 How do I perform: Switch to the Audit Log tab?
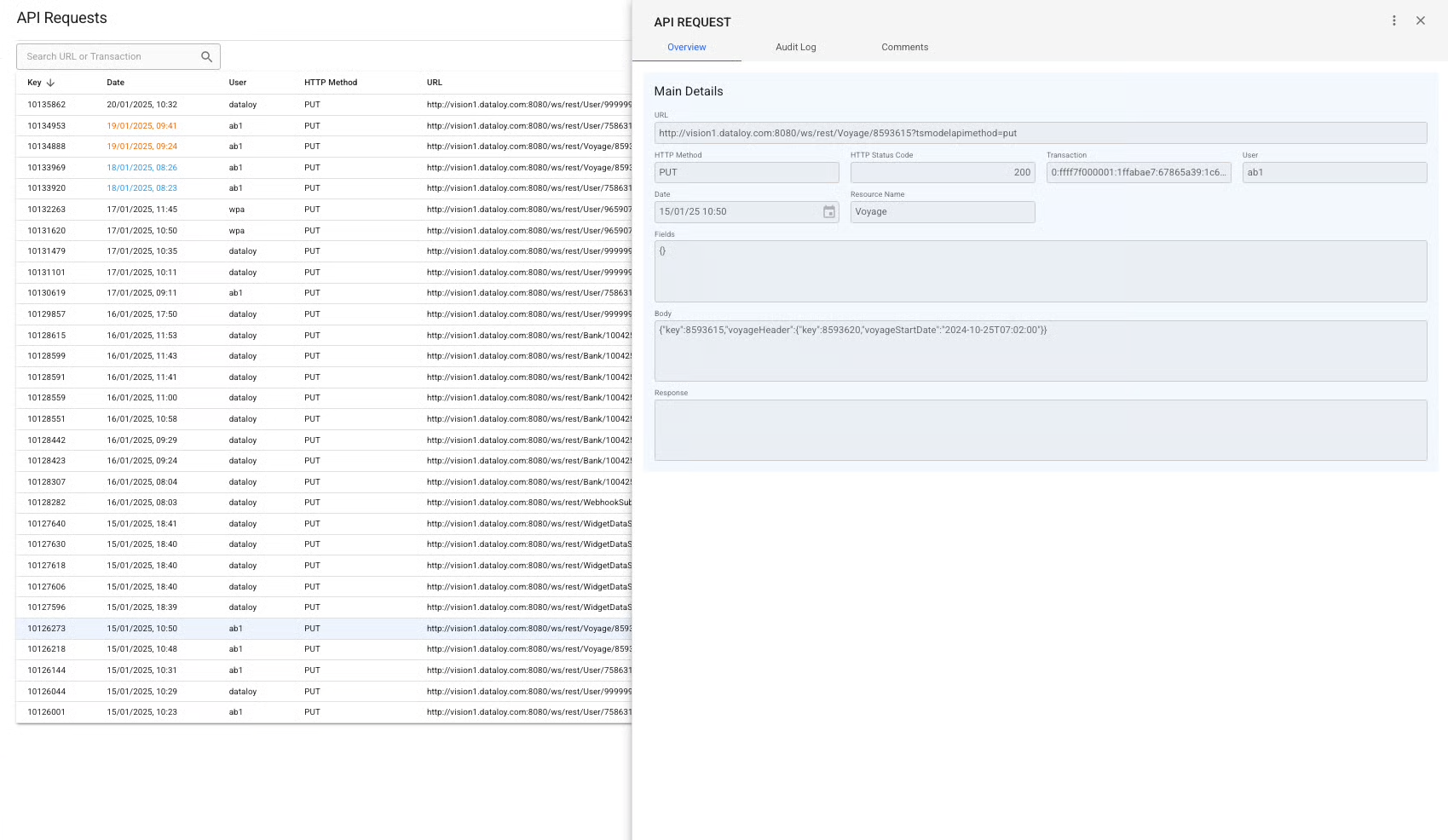tap(795, 48)
